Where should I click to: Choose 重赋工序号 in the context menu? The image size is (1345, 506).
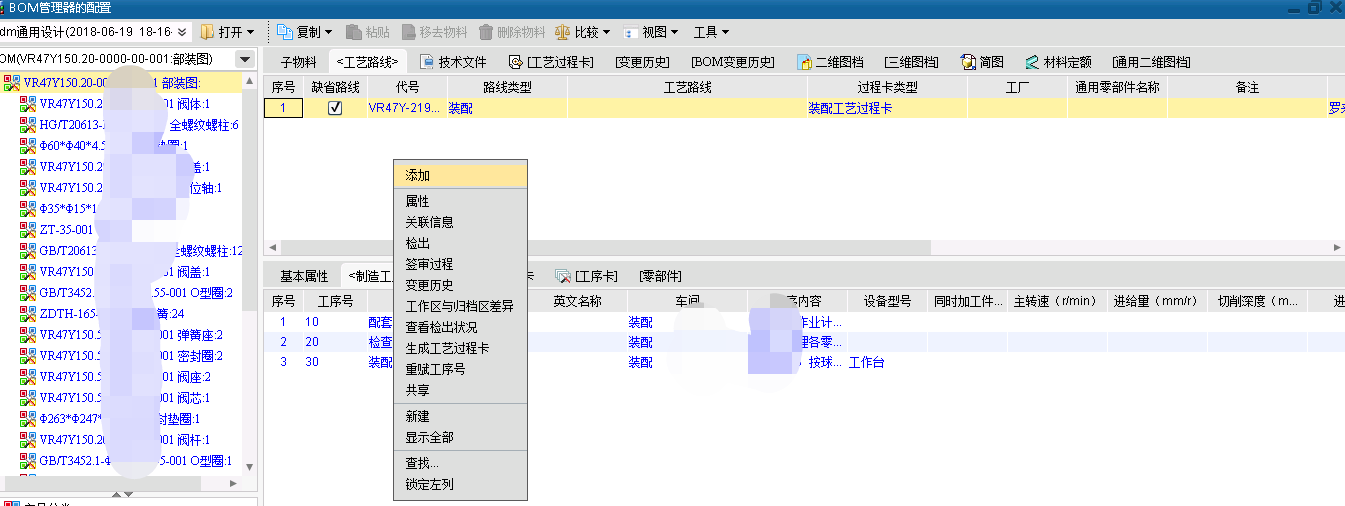(460, 369)
